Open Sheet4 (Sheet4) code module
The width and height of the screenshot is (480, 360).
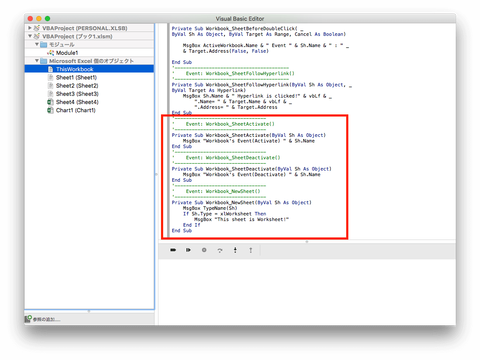coord(77,102)
